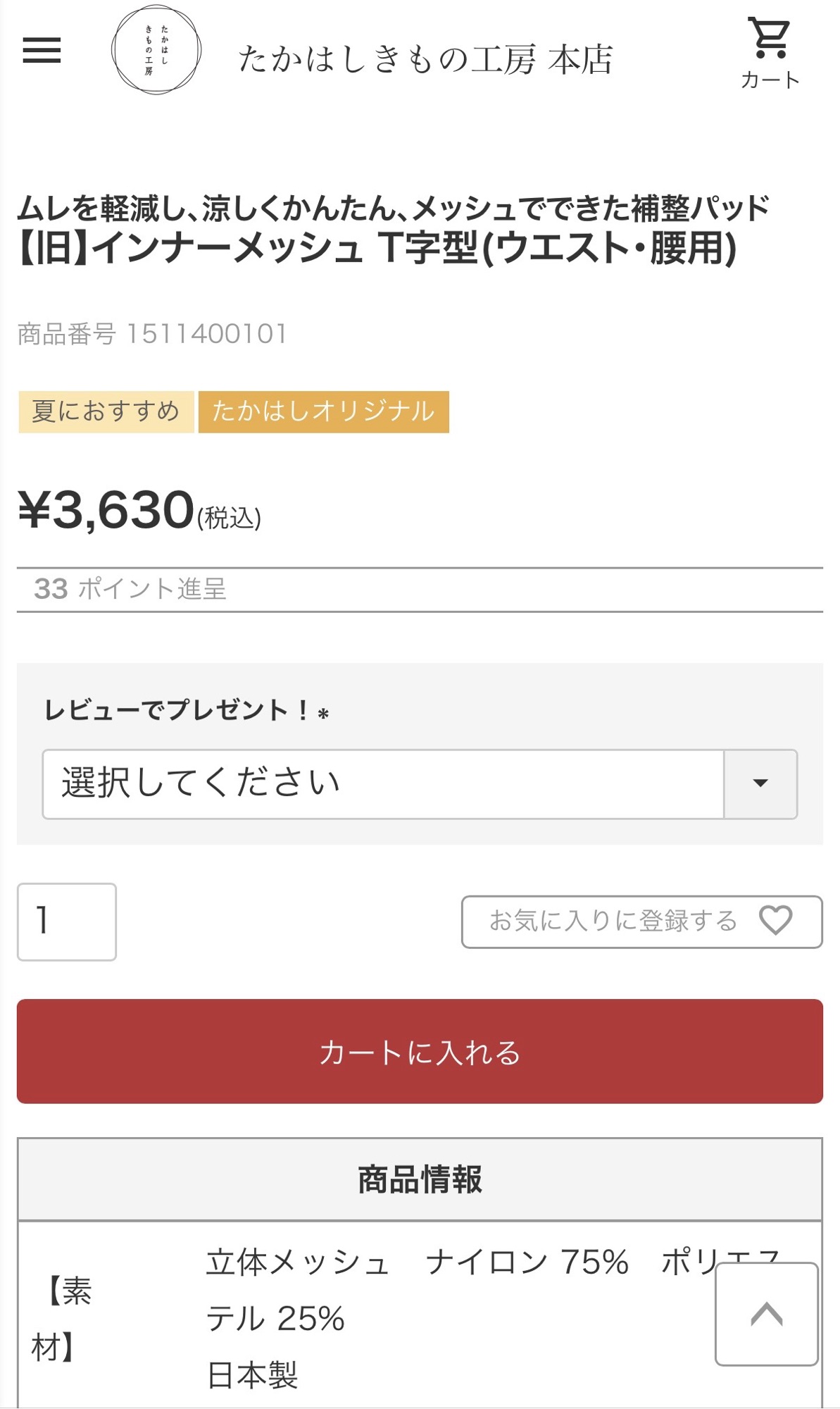Viewport: 840px width, 1409px height.
Task: Select the たかはしオリジナル tag
Action: (323, 411)
